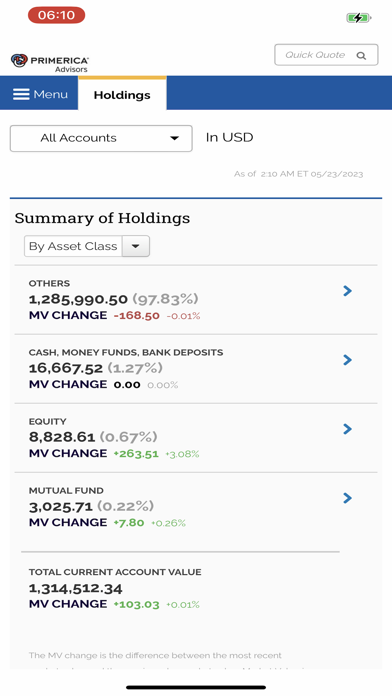Click the Quick Quote search magnifier icon

tap(361, 55)
